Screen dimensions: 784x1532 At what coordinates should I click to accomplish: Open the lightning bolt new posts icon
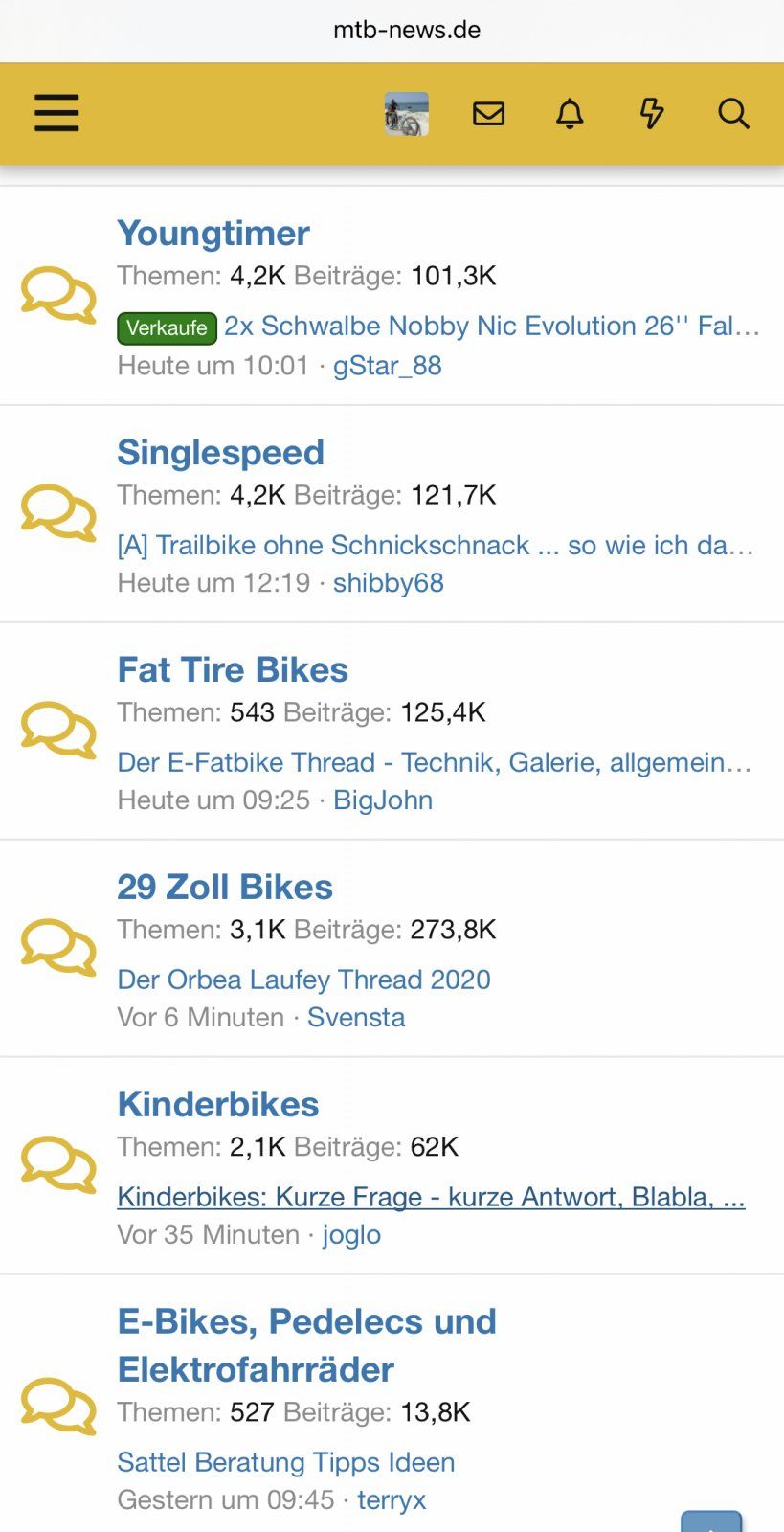tap(652, 114)
